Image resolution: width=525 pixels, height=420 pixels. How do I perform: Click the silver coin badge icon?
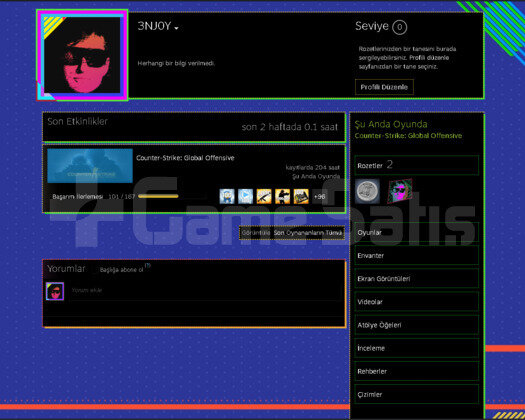tap(367, 191)
